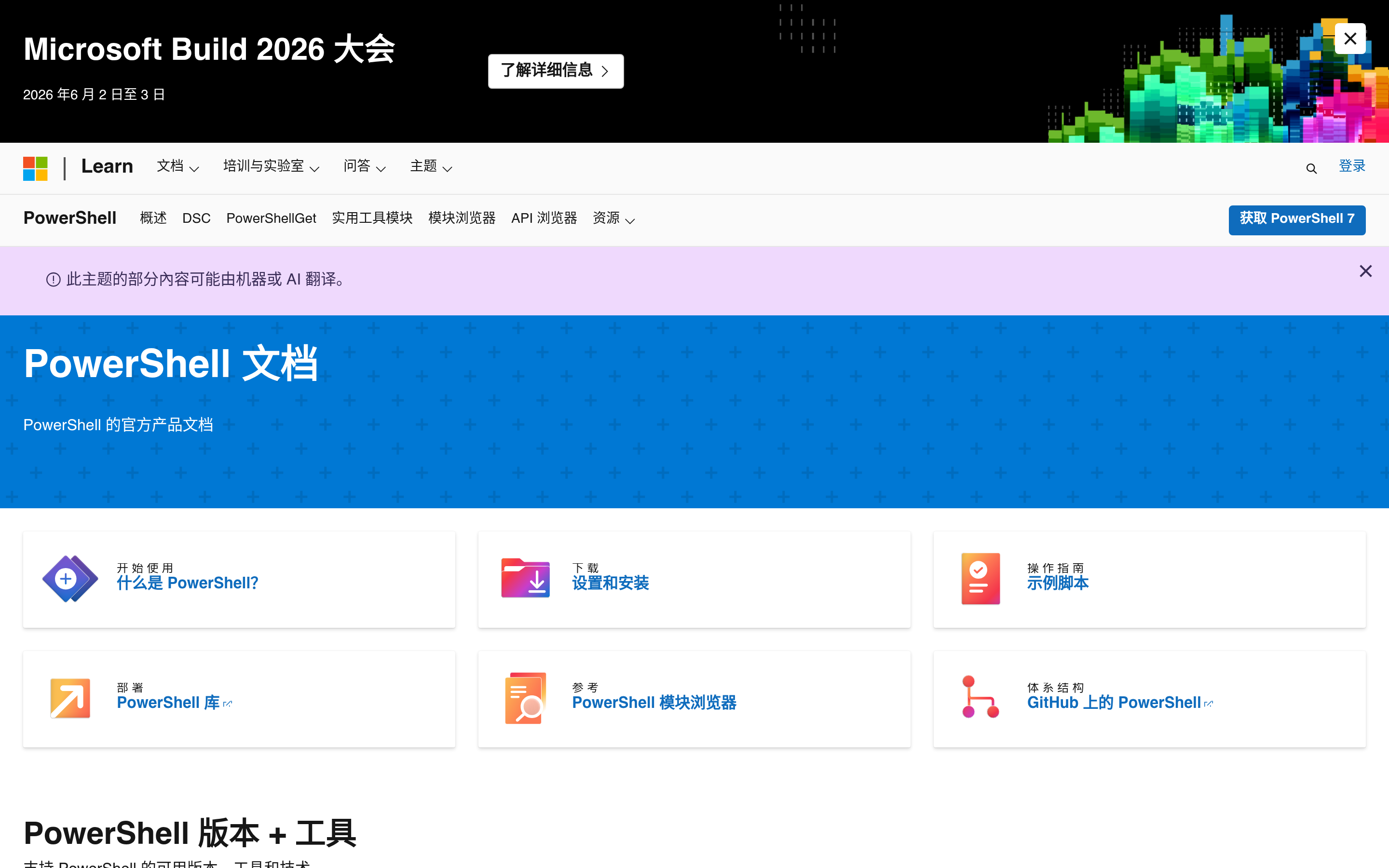This screenshot has width=1389, height=868.
Task: Click the 体系结构 git branch icon
Action: [x=980, y=697]
